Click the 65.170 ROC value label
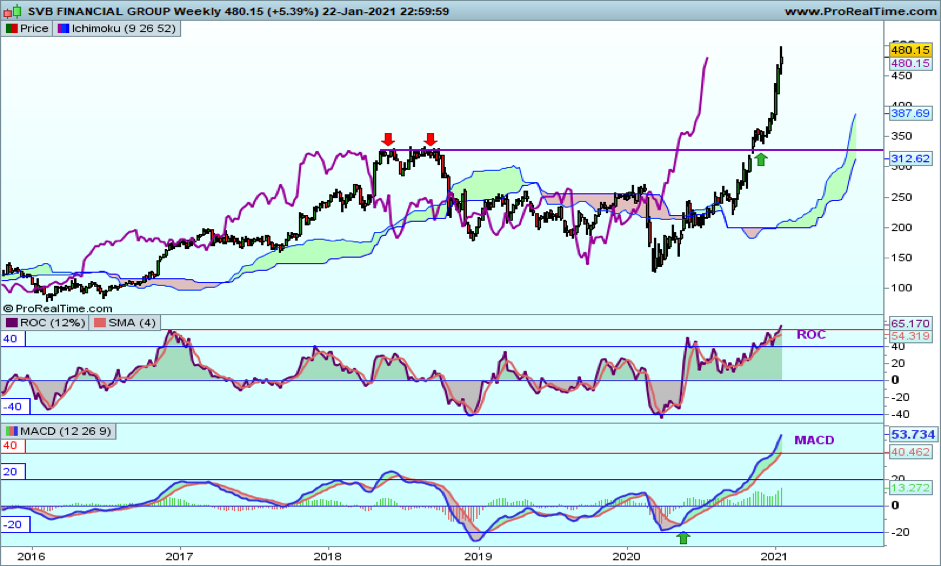 (910, 324)
